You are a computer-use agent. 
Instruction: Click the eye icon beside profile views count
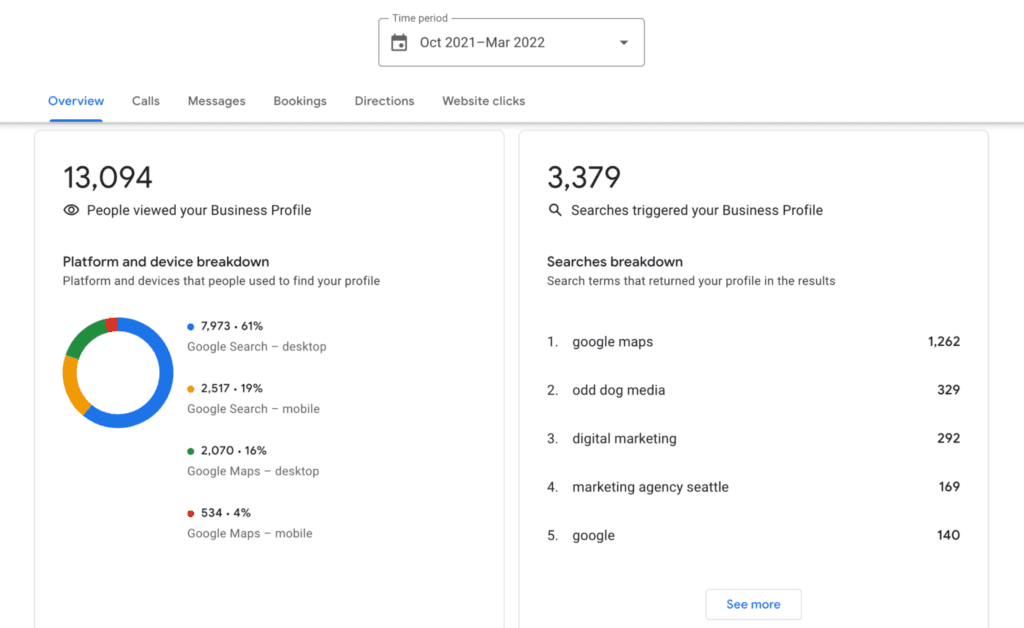[x=70, y=210]
